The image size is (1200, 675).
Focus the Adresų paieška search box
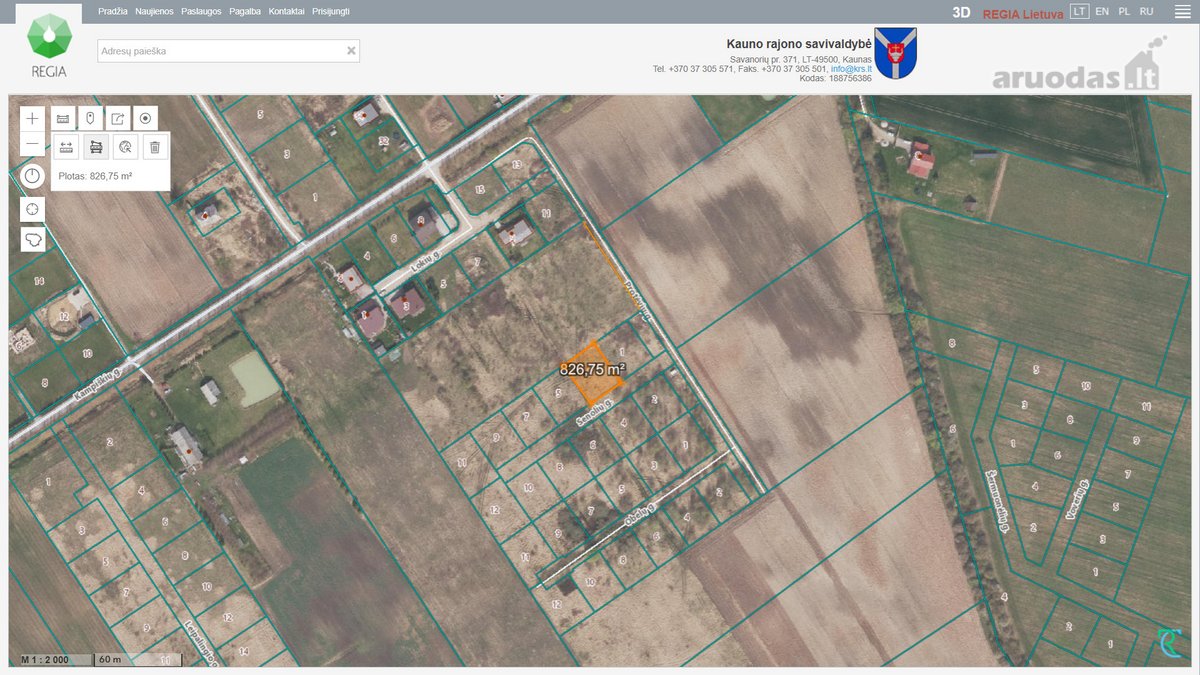pyautogui.click(x=228, y=50)
